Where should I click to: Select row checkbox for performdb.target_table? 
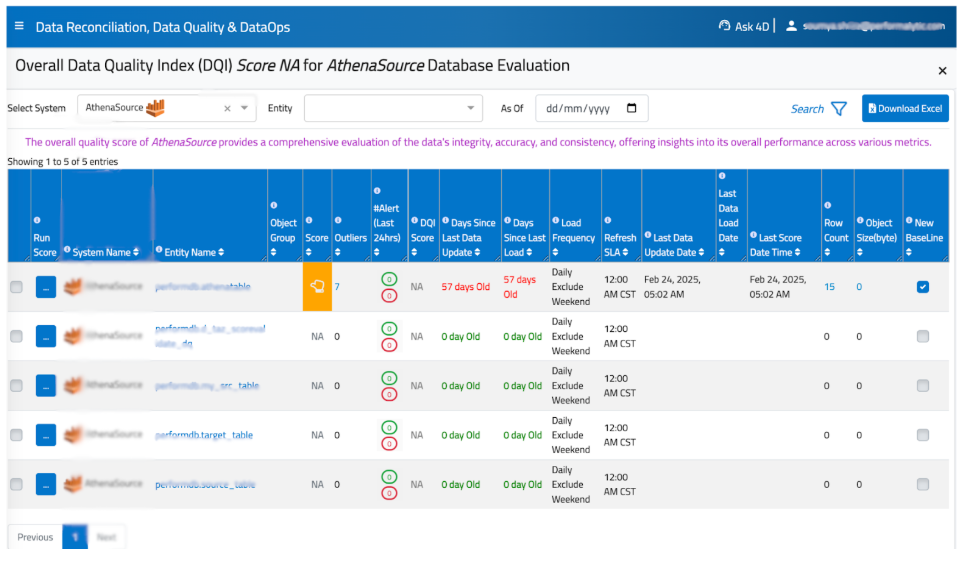click(x=16, y=435)
